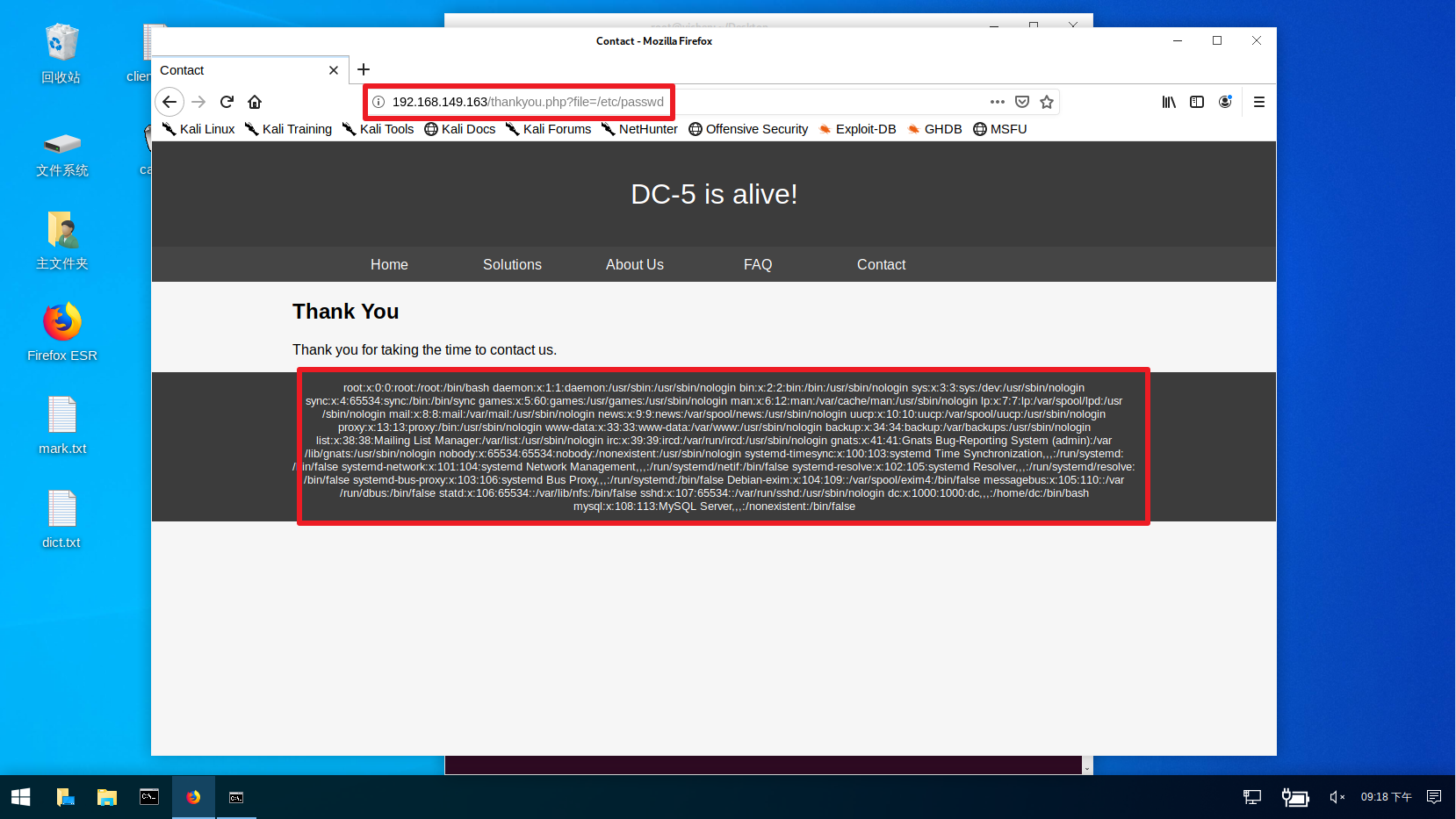Open the Windows Start menu

click(x=21, y=797)
